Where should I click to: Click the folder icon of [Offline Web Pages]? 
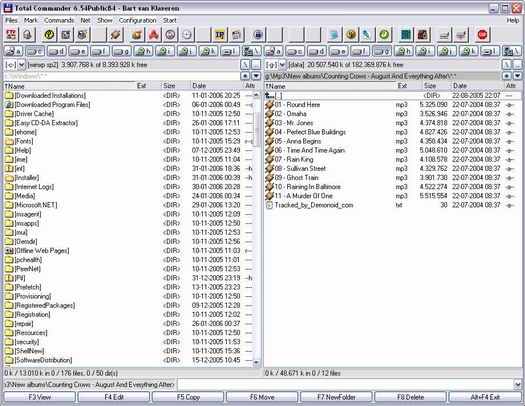pos(9,251)
